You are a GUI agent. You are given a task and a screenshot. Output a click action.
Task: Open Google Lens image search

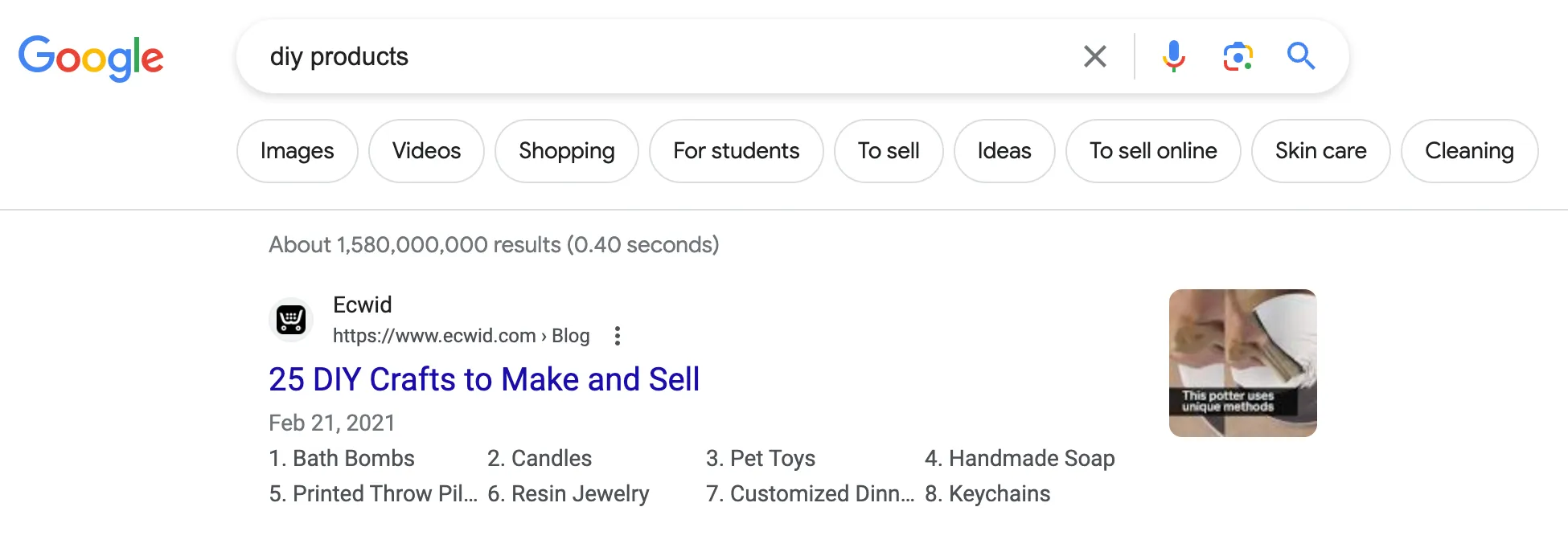pos(1238,56)
